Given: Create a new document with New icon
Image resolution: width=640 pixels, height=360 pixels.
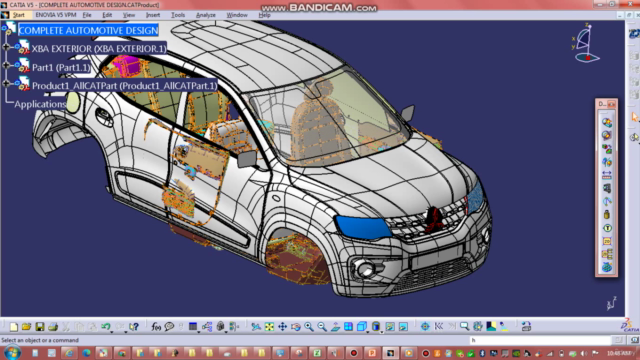Looking at the screenshot, I should coord(13,327).
